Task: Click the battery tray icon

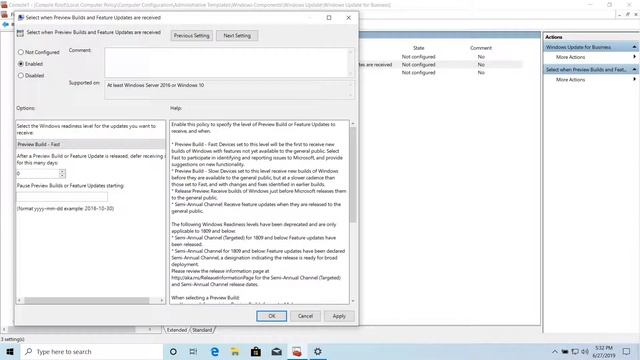Action: click(x=565, y=351)
